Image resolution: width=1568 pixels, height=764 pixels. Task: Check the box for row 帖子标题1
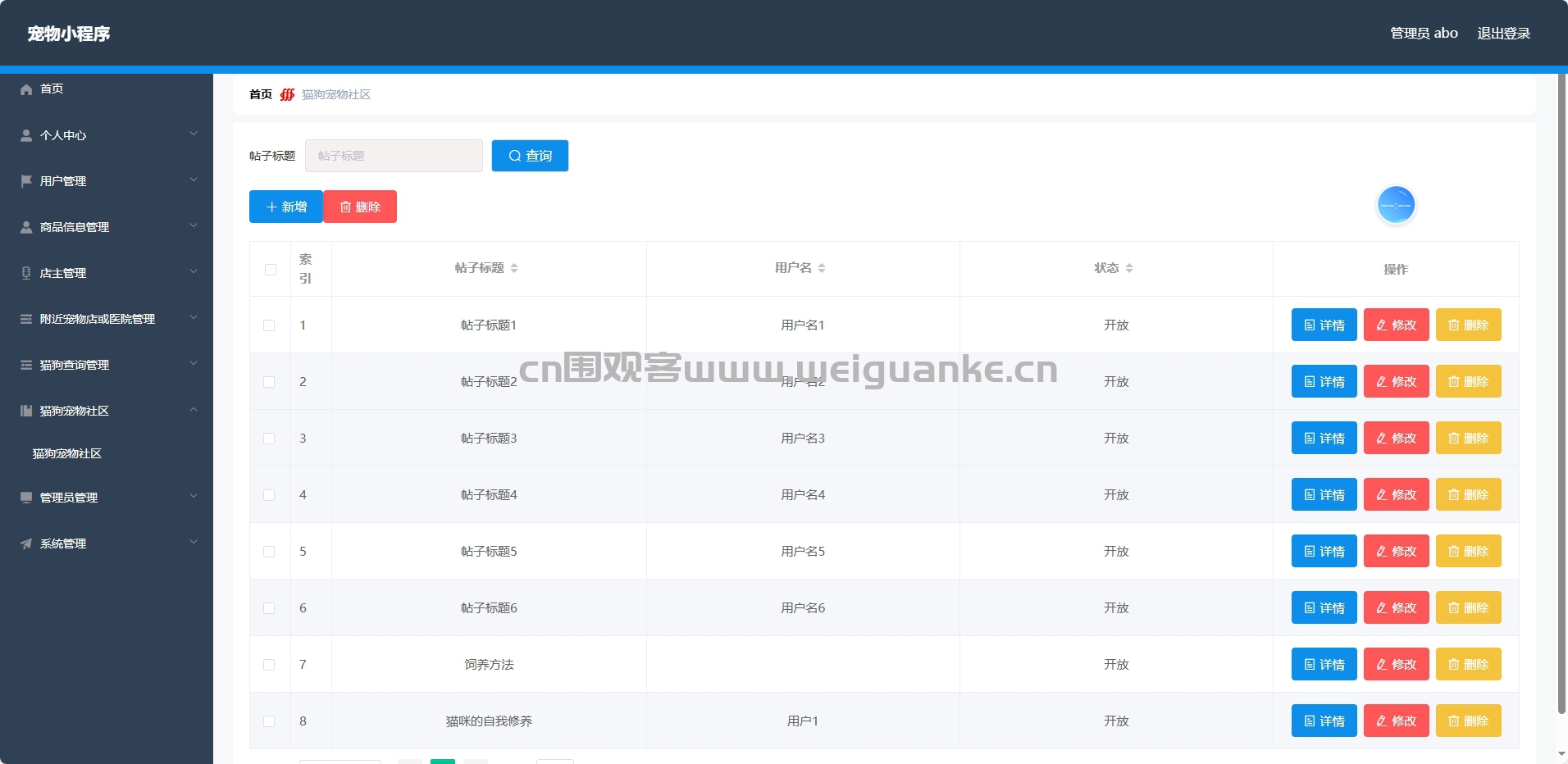[x=269, y=325]
